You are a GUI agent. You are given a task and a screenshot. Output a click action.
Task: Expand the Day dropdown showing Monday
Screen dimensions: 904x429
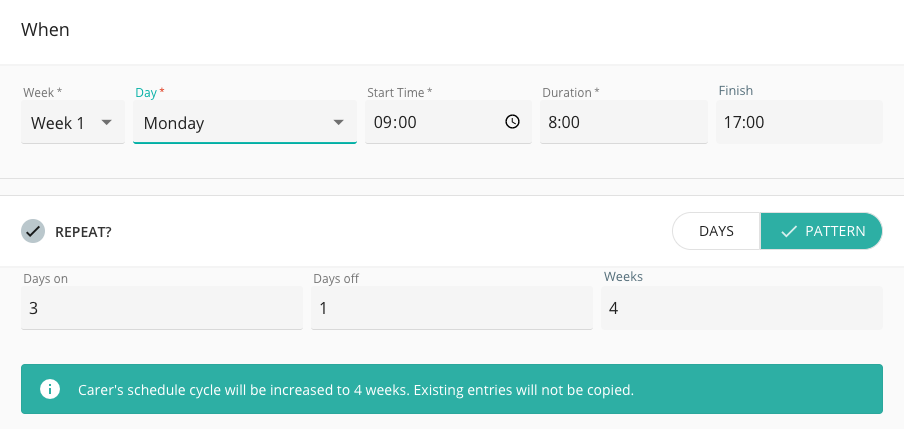(244, 122)
